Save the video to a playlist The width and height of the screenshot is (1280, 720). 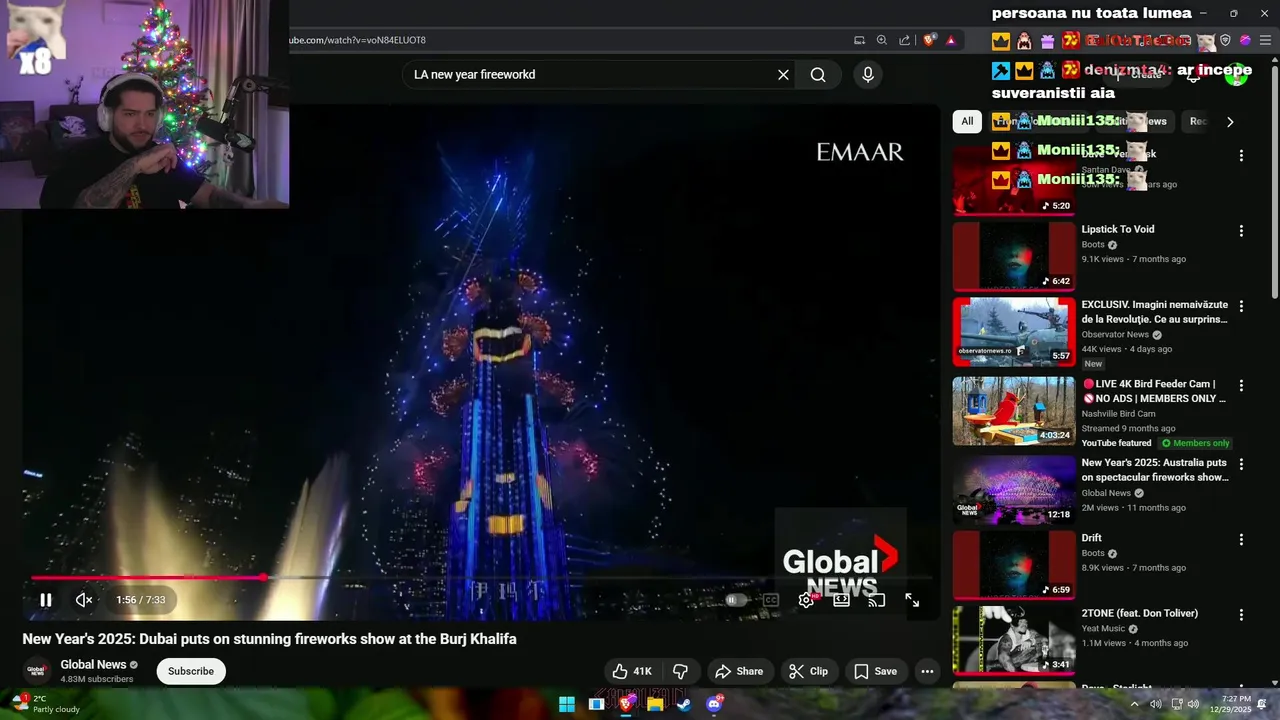click(x=875, y=671)
